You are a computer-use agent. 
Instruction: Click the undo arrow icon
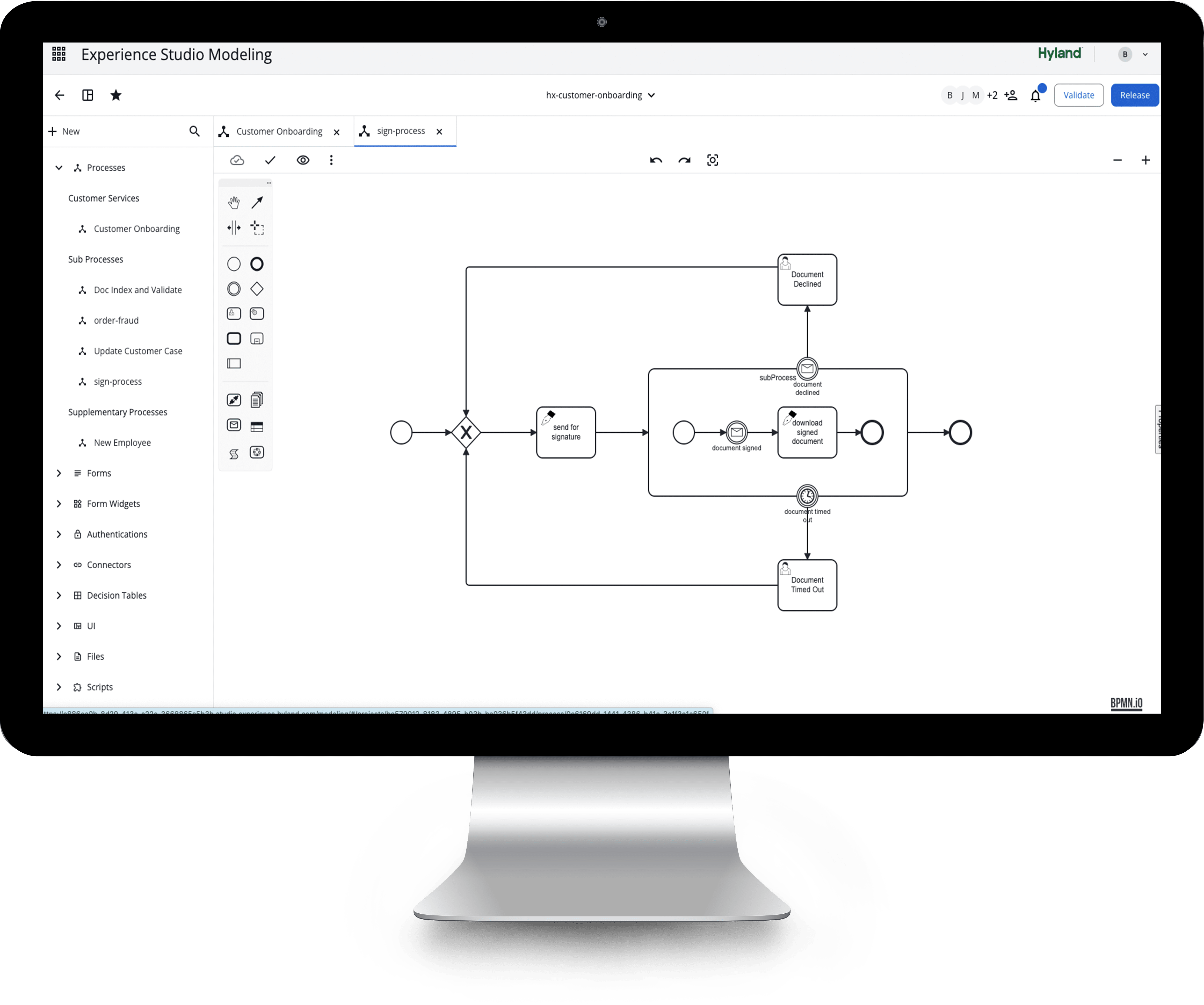point(656,160)
